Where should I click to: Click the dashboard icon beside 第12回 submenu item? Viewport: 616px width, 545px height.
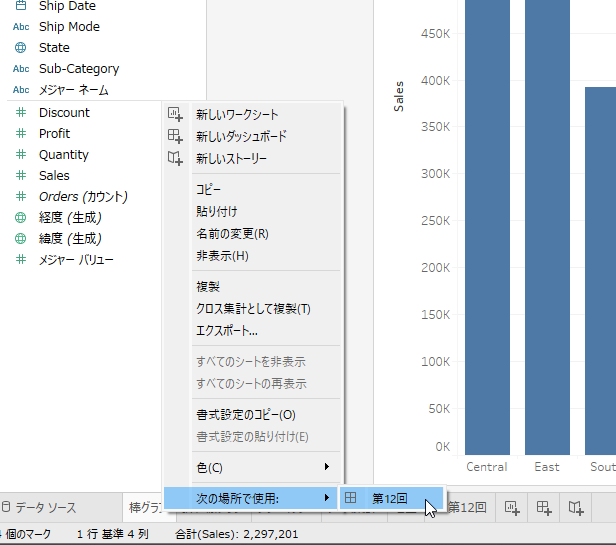[x=351, y=497]
